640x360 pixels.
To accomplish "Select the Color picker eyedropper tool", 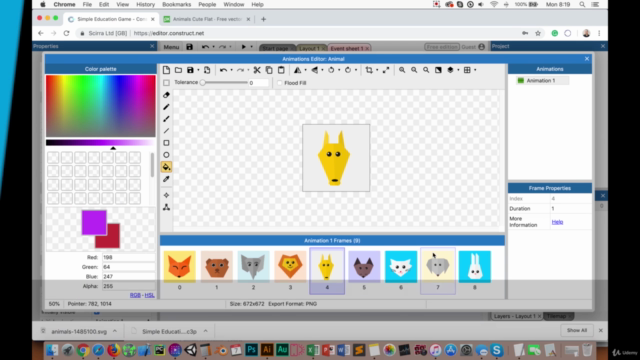I will pyautogui.click(x=166, y=179).
